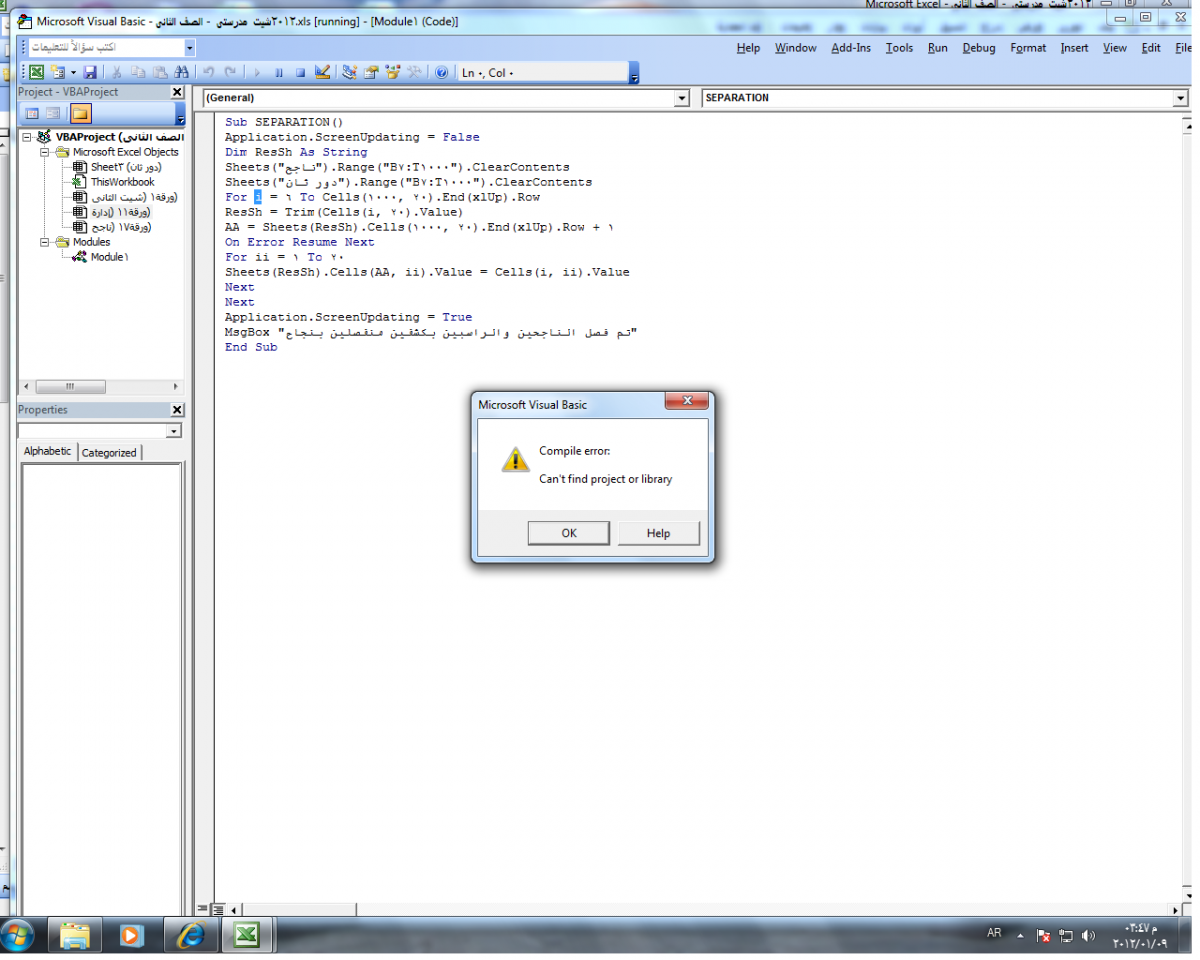Open the Debug menu
The height and width of the screenshot is (960, 1200).
(x=979, y=48)
